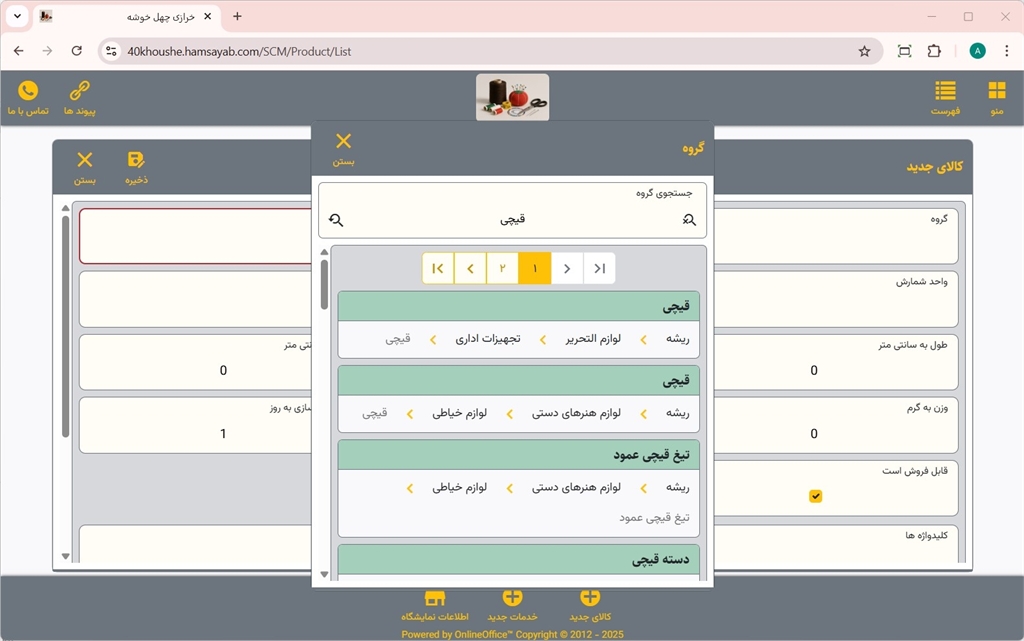Click the خدمات جدید plus icon
Image resolution: width=1024 pixels, height=641 pixels.
coord(512,603)
